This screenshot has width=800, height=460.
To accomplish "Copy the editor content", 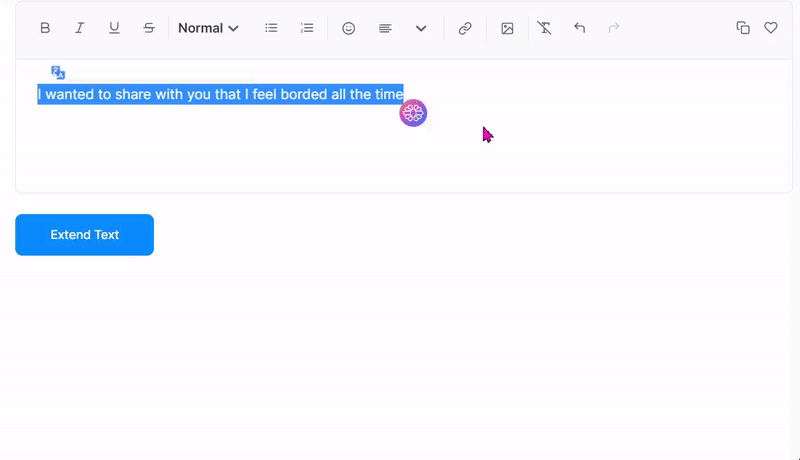I will click(743, 28).
